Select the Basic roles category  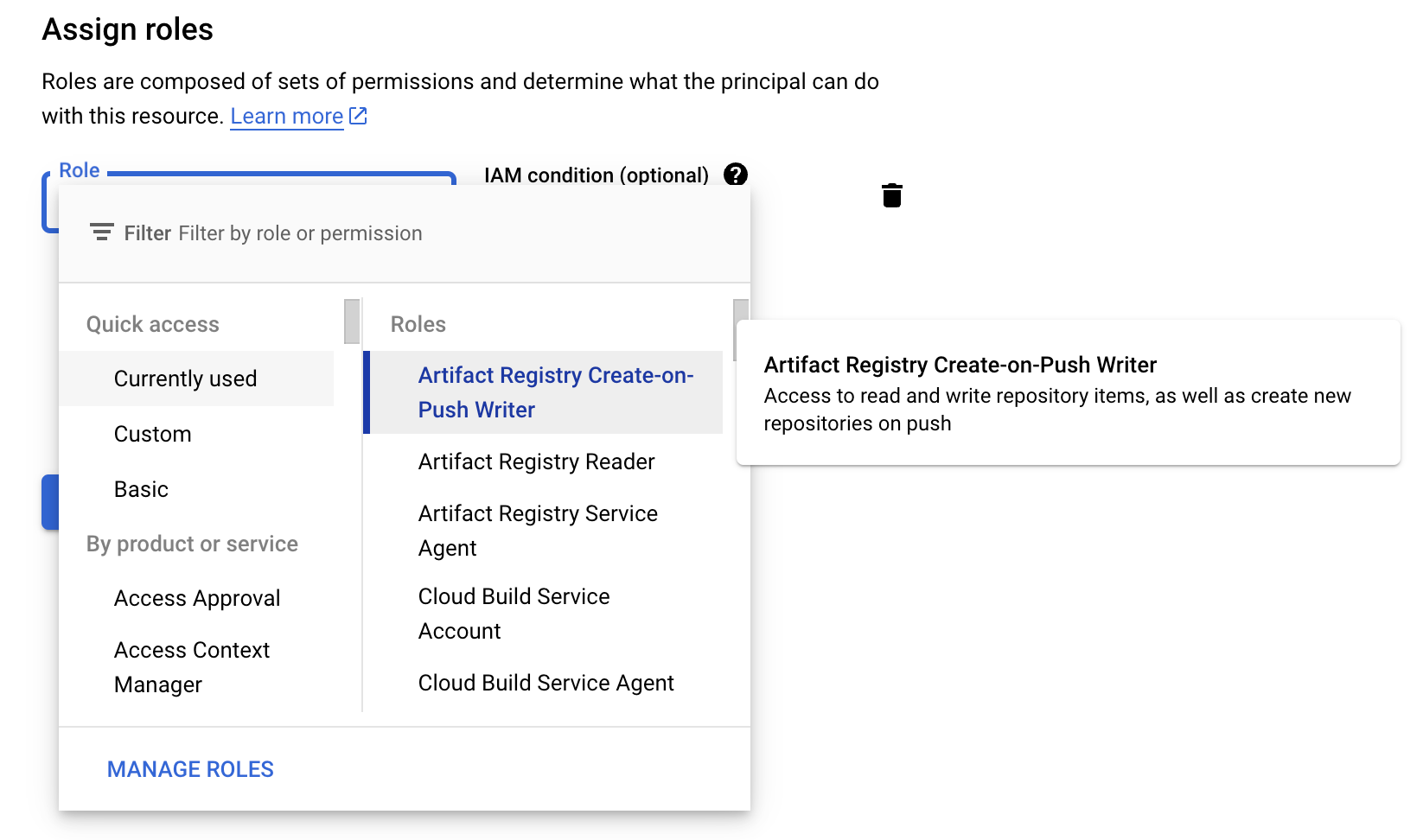tap(197, 489)
